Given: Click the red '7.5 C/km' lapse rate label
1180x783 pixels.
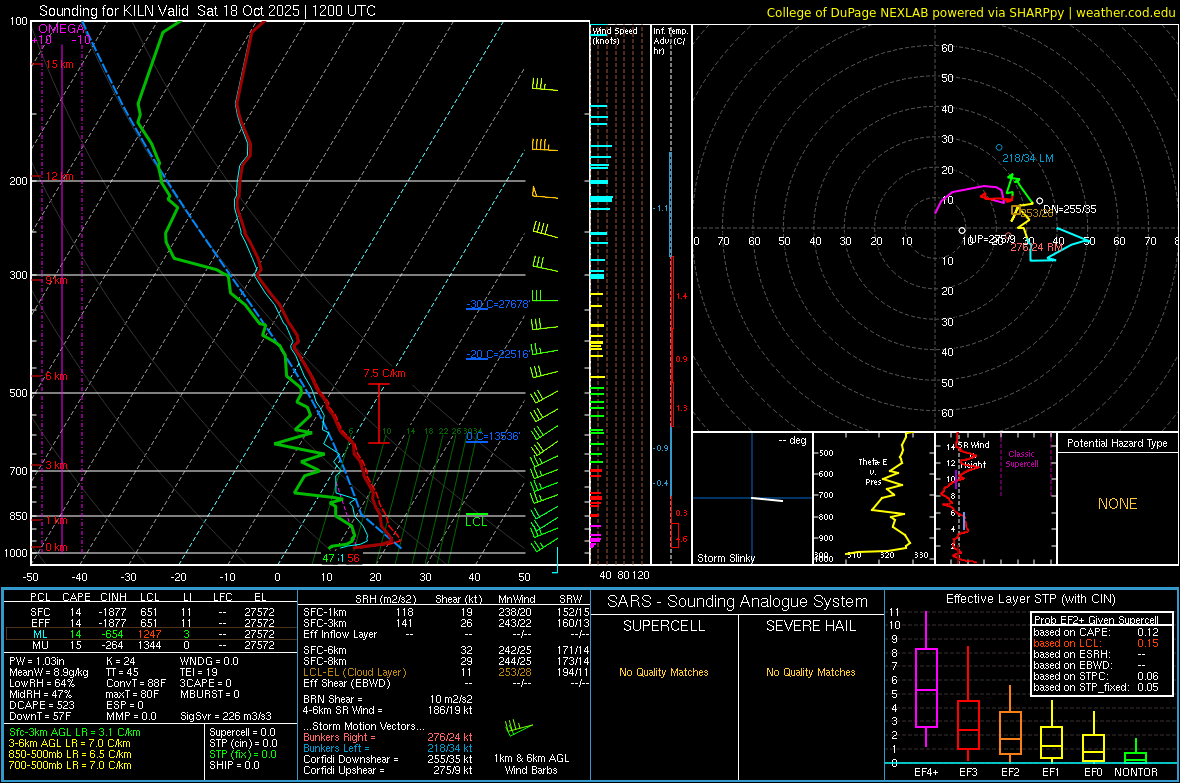Looking at the screenshot, I should (x=384, y=373).
